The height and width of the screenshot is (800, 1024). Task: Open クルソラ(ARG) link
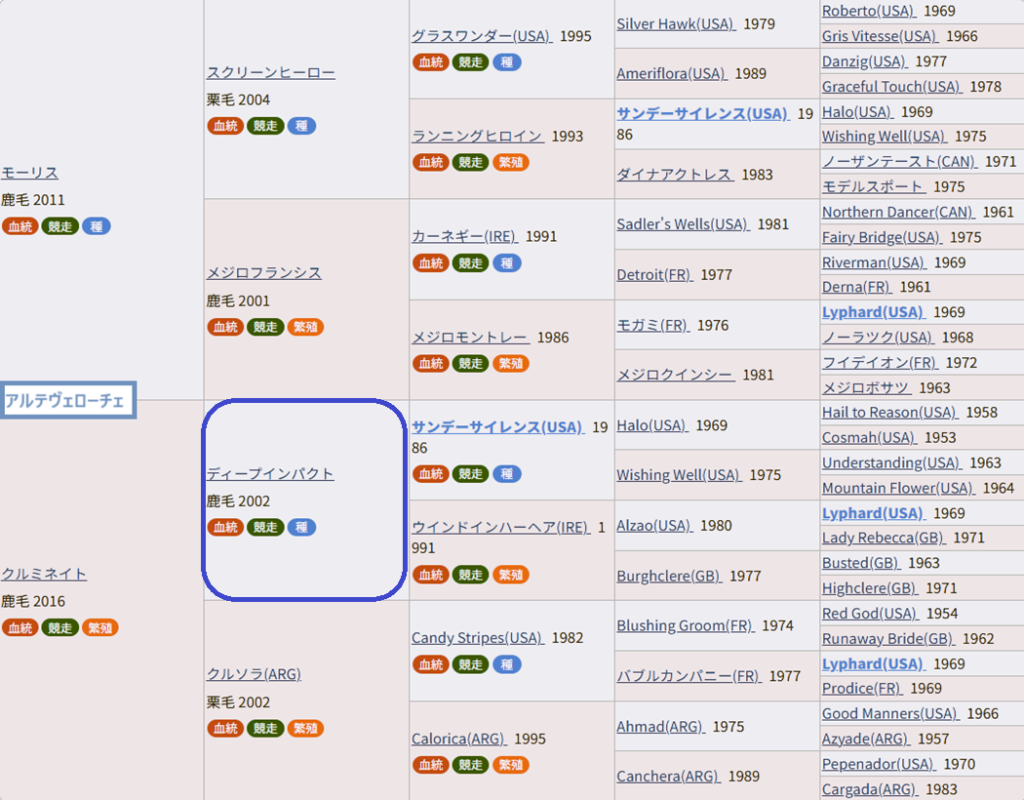254,674
